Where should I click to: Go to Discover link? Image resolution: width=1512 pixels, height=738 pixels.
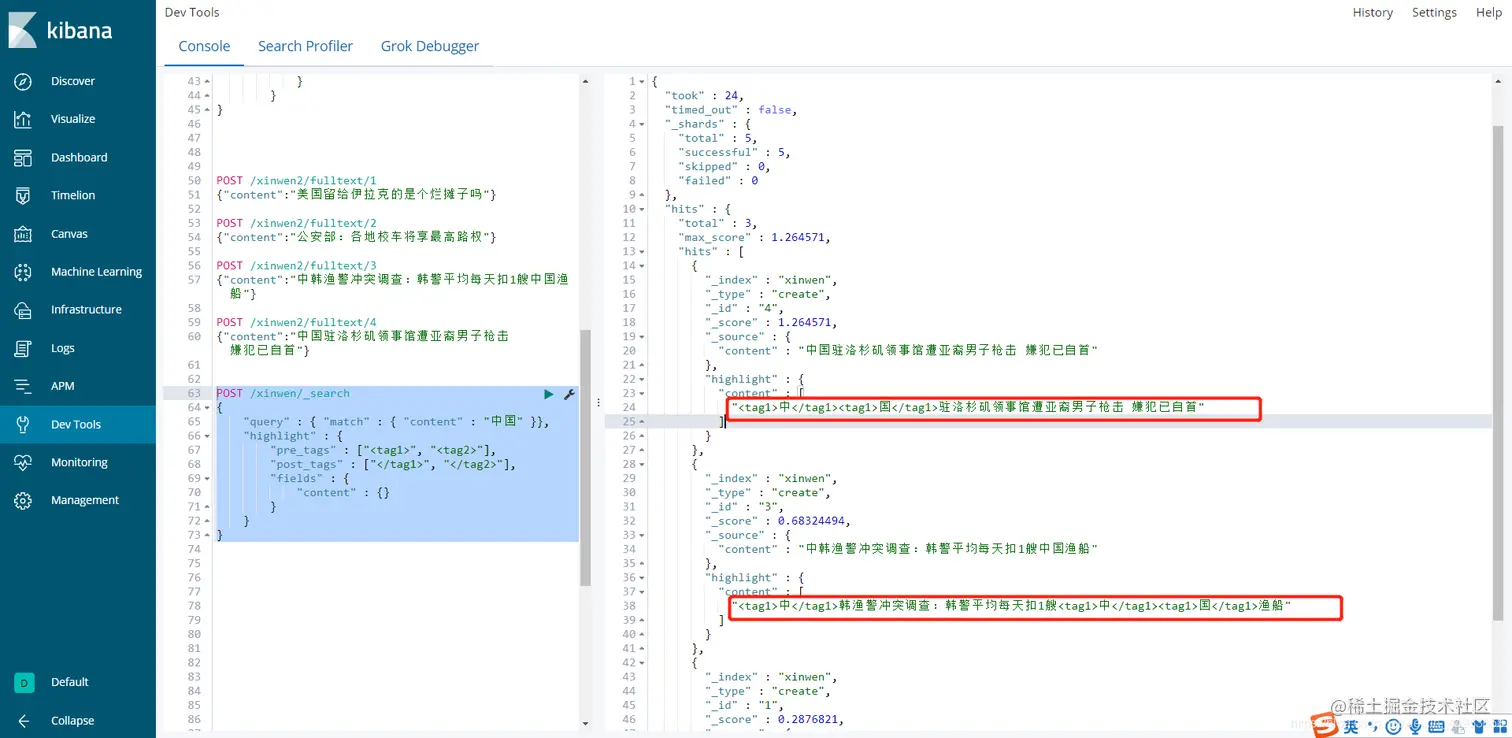[73, 81]
